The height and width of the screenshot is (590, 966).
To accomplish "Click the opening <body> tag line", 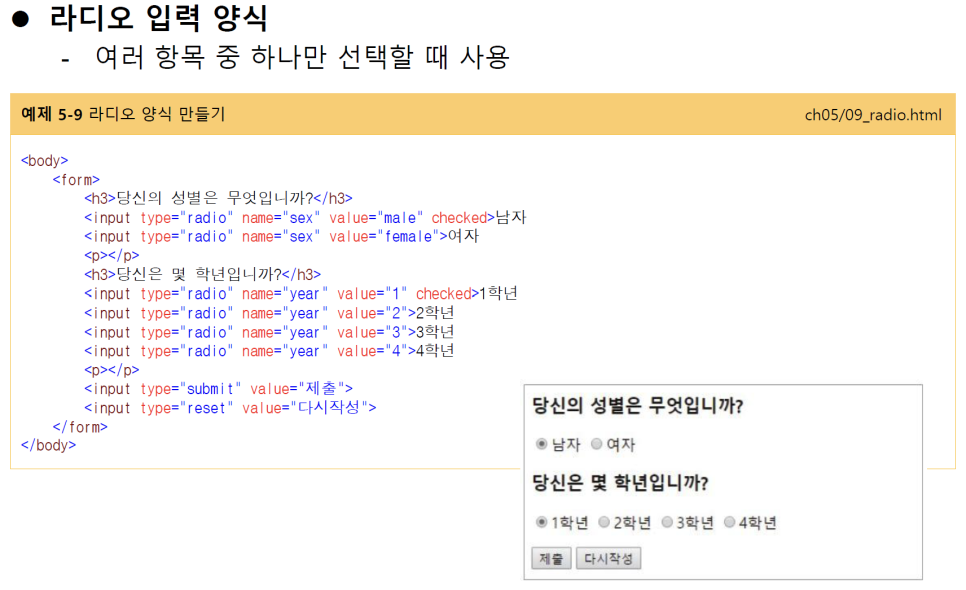I will coord(44,161).
